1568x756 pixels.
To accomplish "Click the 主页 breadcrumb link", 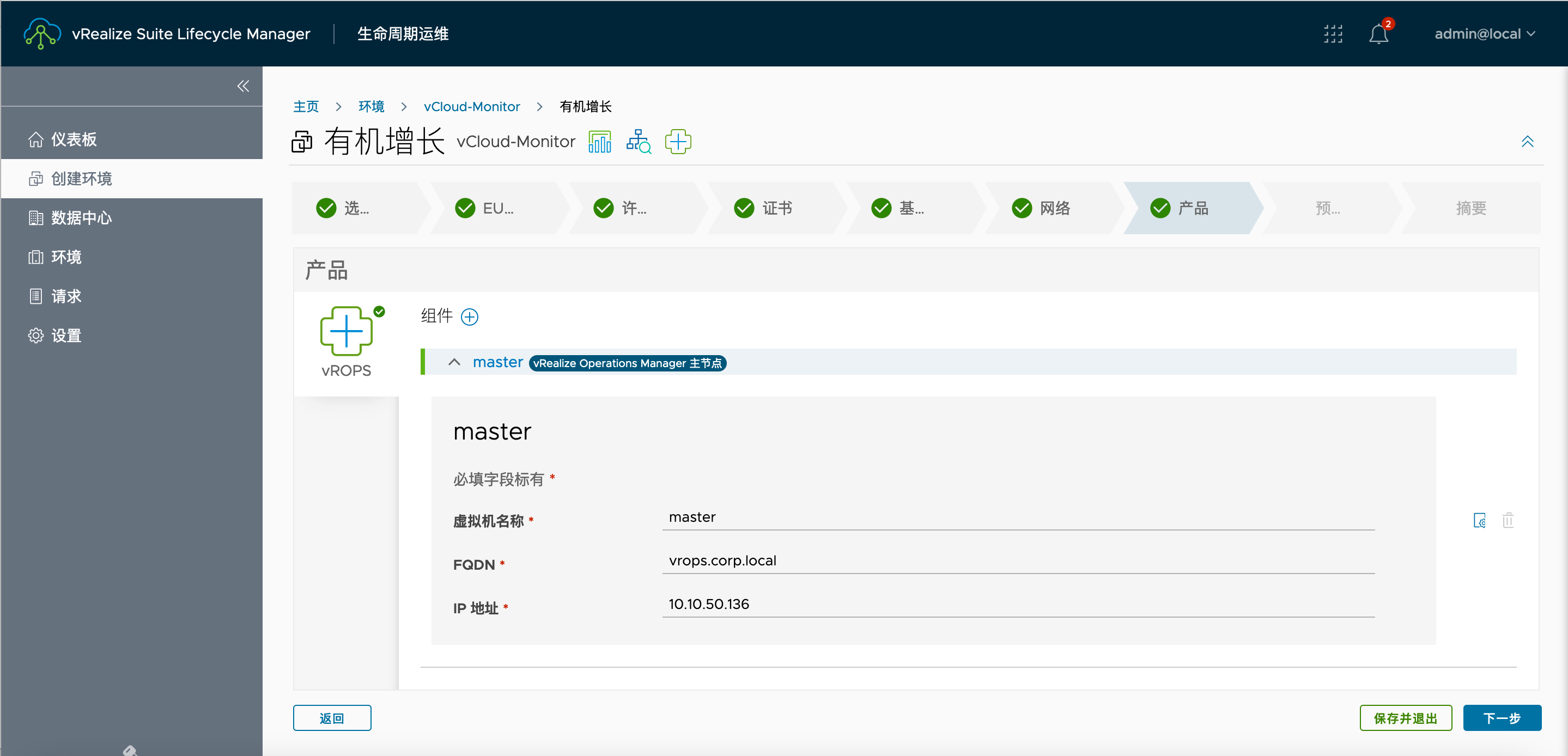I will click(306, 107).
